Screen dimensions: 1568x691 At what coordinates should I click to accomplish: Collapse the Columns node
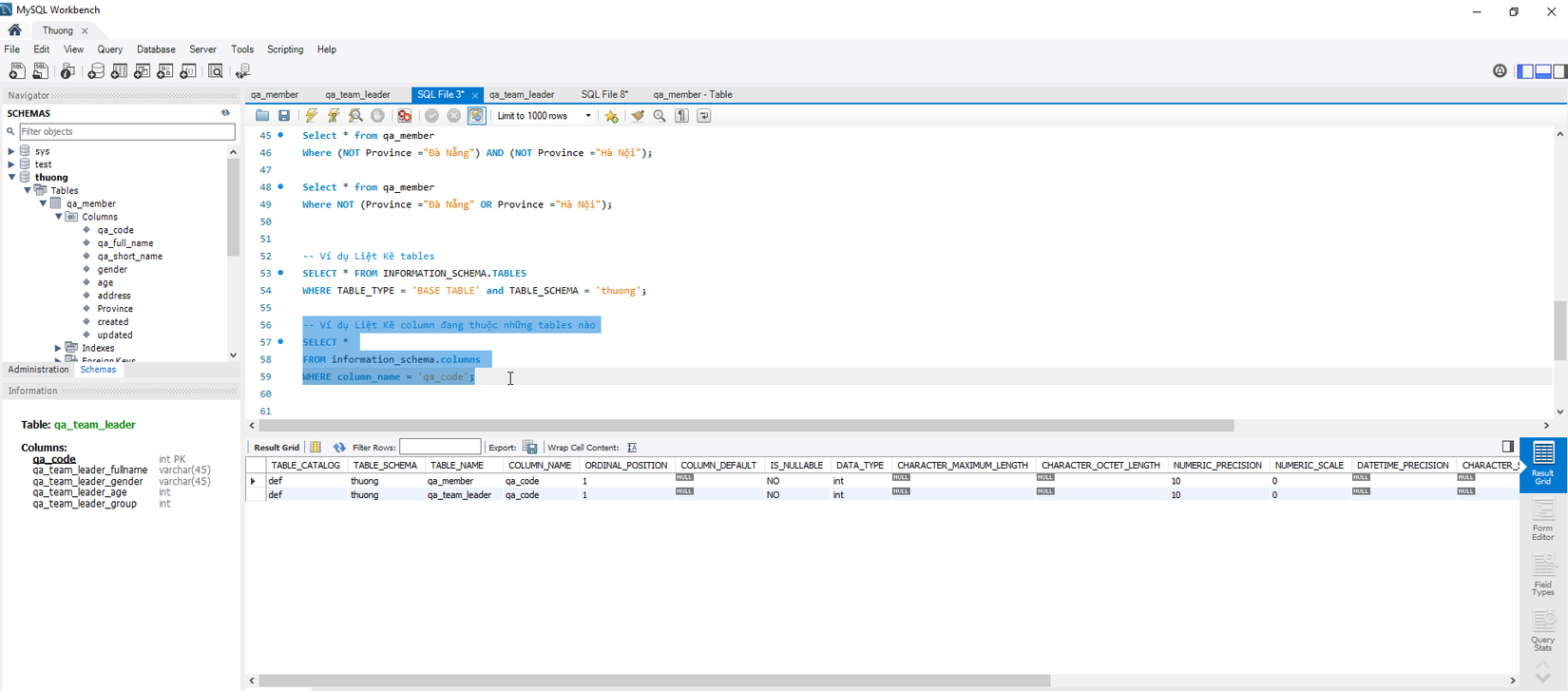(59, 217)
